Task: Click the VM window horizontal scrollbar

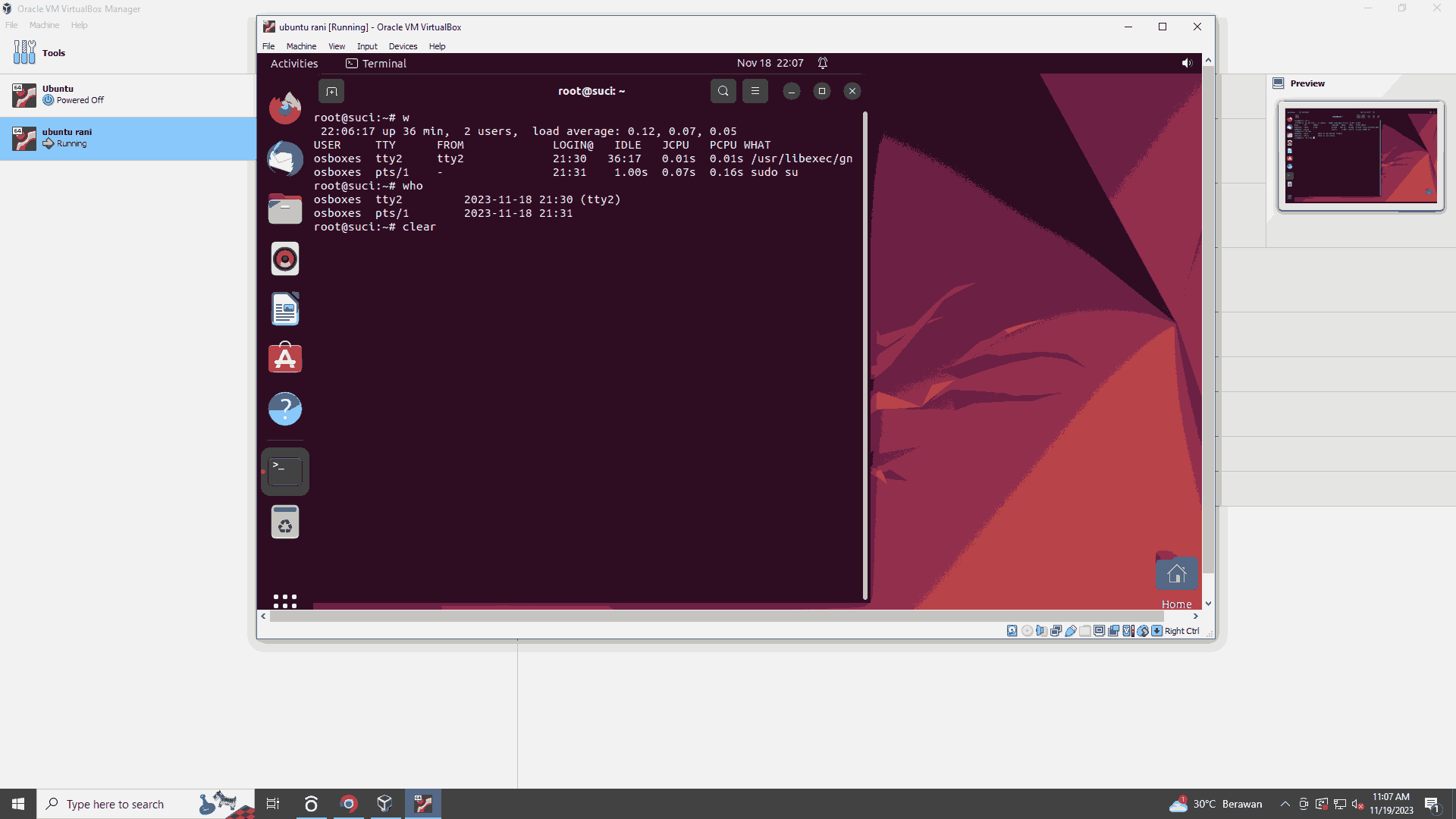Action: (x=716, y=617)
